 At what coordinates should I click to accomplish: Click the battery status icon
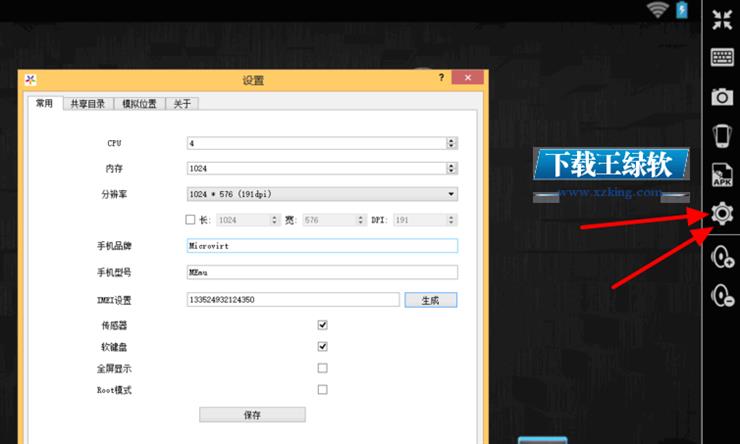point(682,9)
